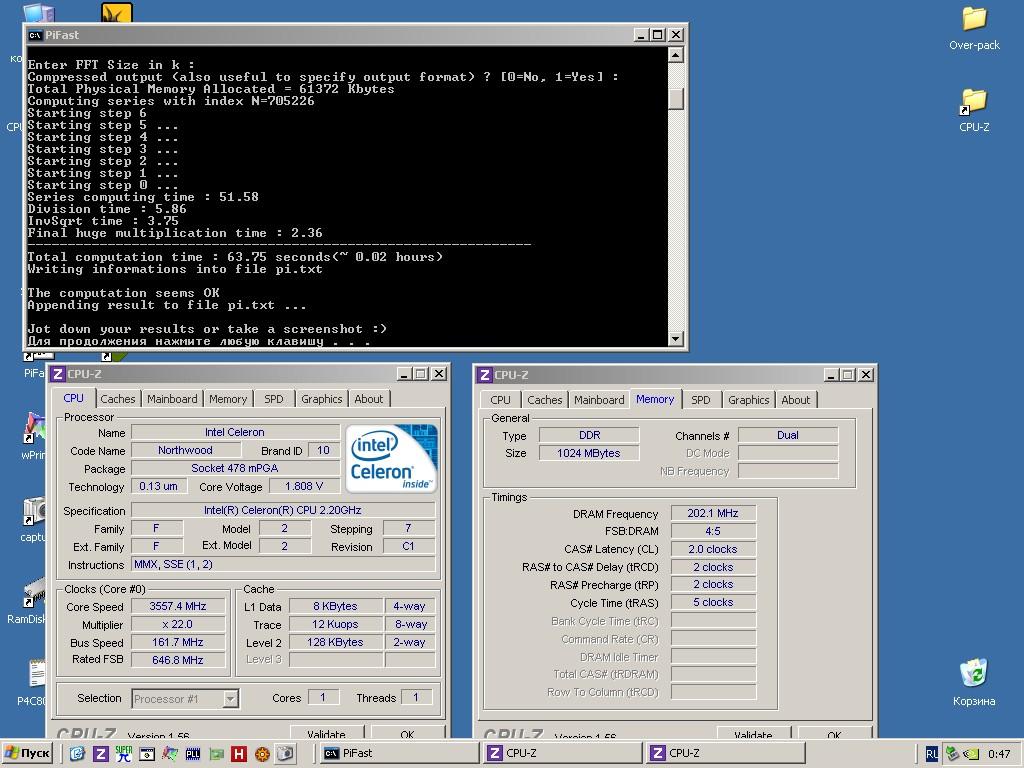Click the RU language indicator
This screenshot has width=1024, height=768.
[x=932, y=754]
